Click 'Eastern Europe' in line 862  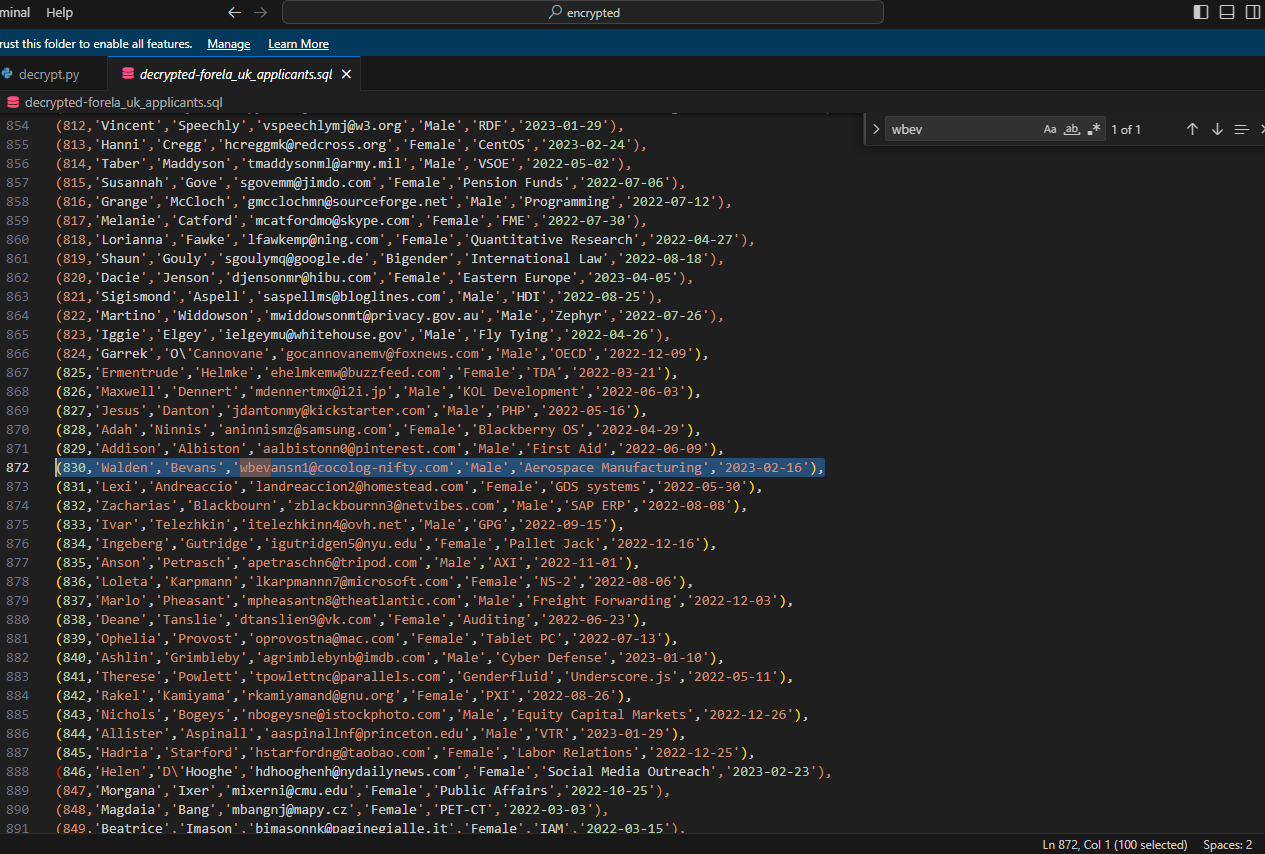click(x=519, y=278)
